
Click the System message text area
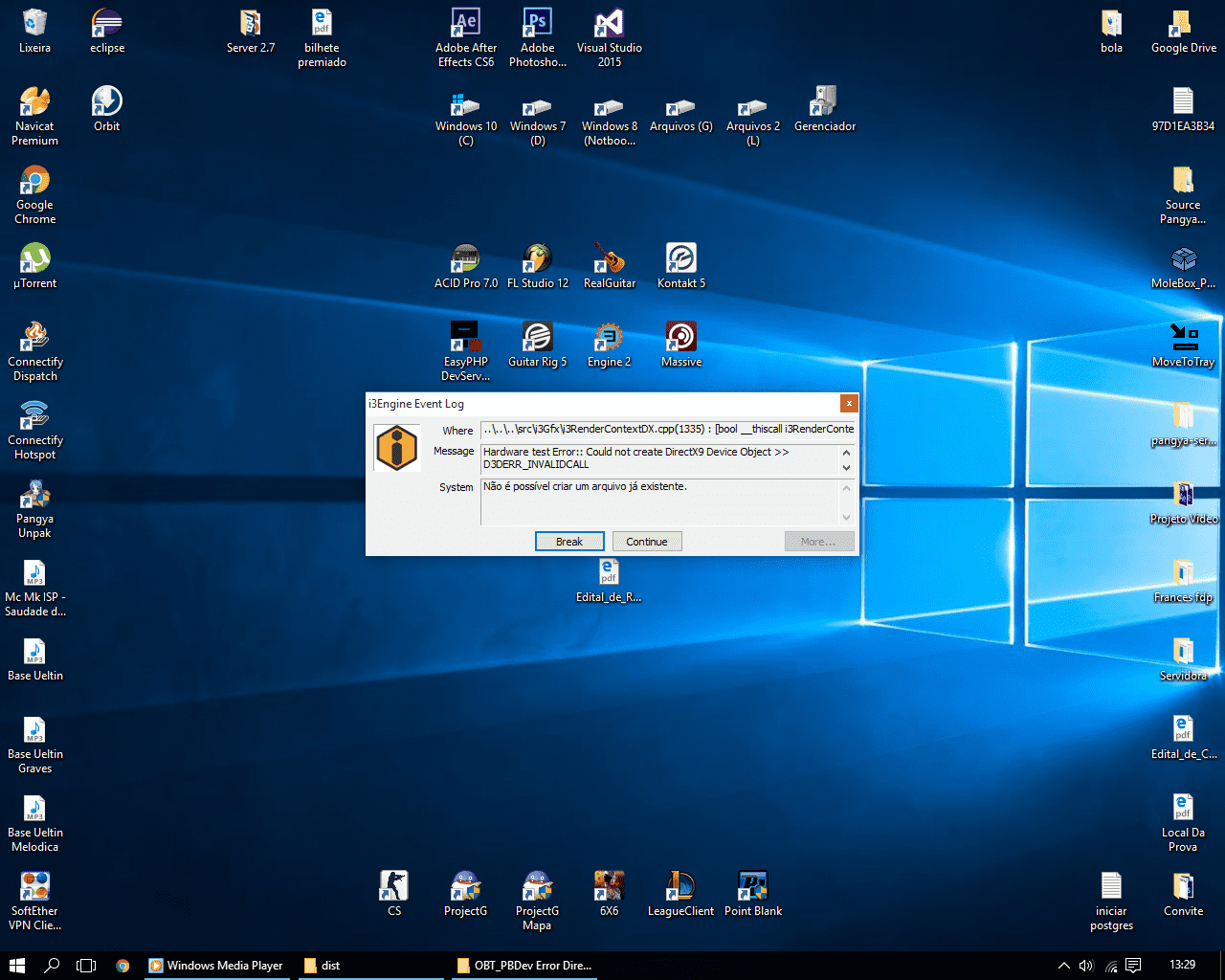pos(660,502)
